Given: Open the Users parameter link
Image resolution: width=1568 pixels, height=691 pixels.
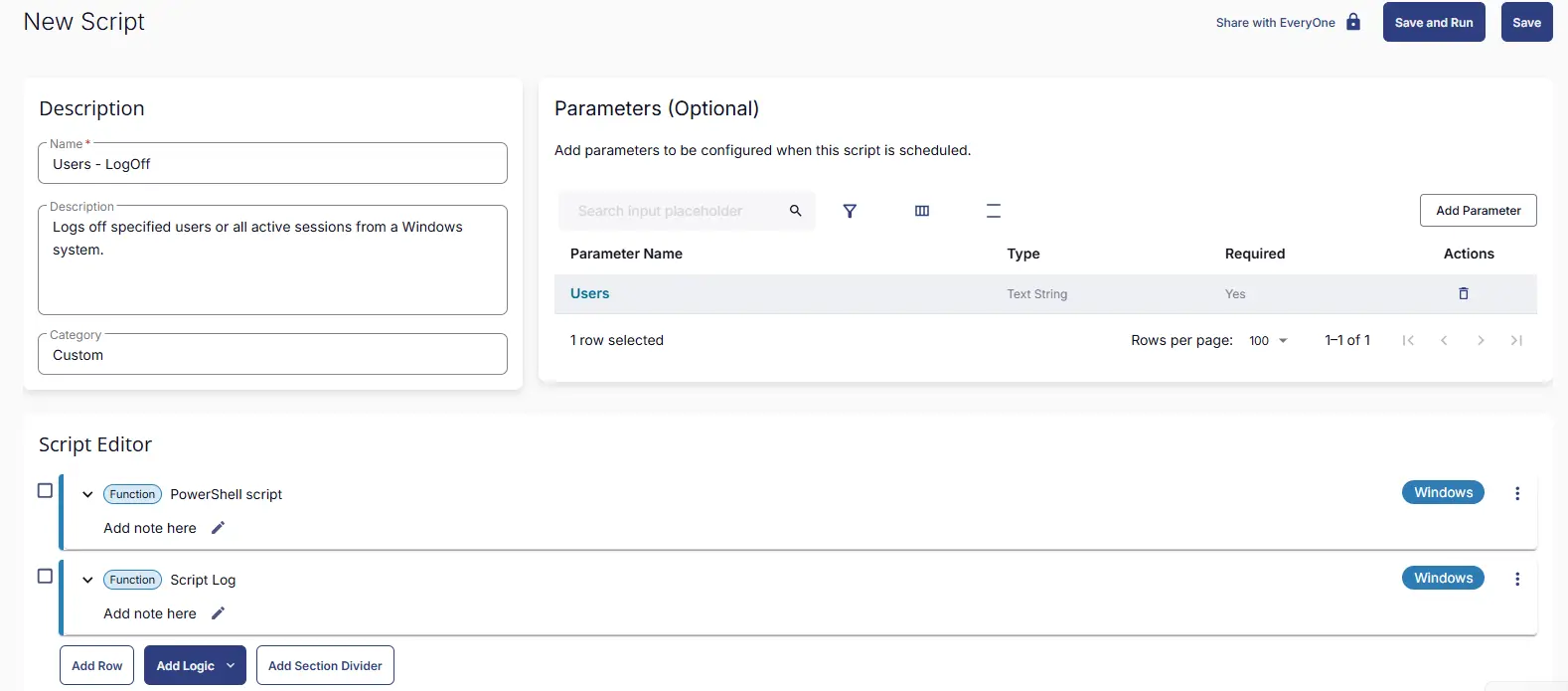Looking at the screenshot, I should pyautogui.click(x=589, y=293).
